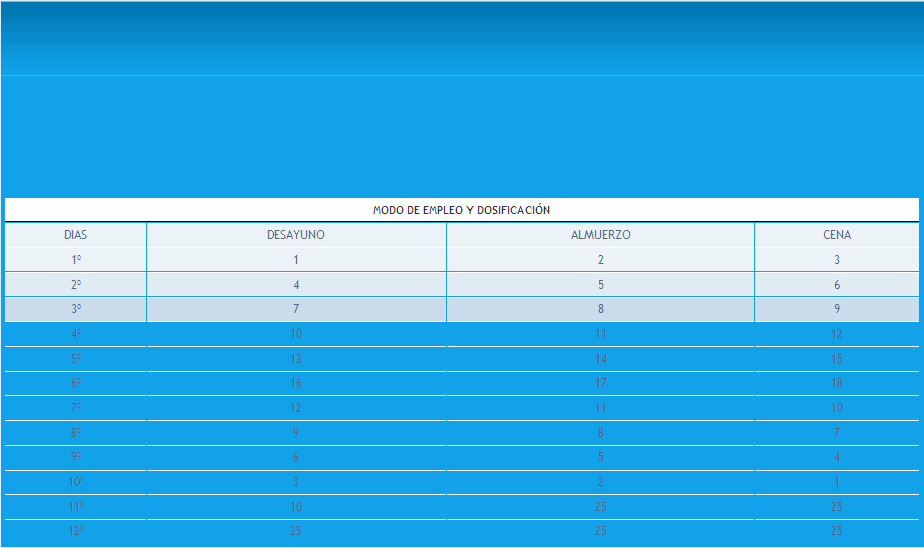Image resolution: width=924 pixels, height=548 pixels.
Task: Click the DIAS column header
Action: click(76, 235)
